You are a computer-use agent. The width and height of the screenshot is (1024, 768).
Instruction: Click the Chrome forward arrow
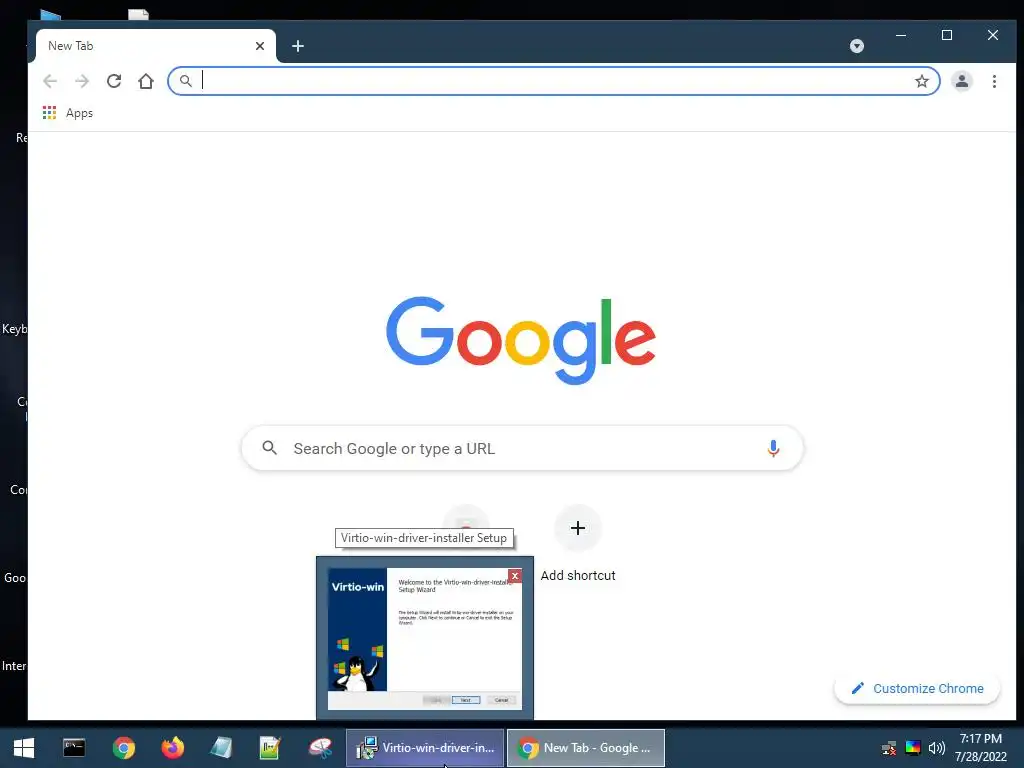[82, 81]
